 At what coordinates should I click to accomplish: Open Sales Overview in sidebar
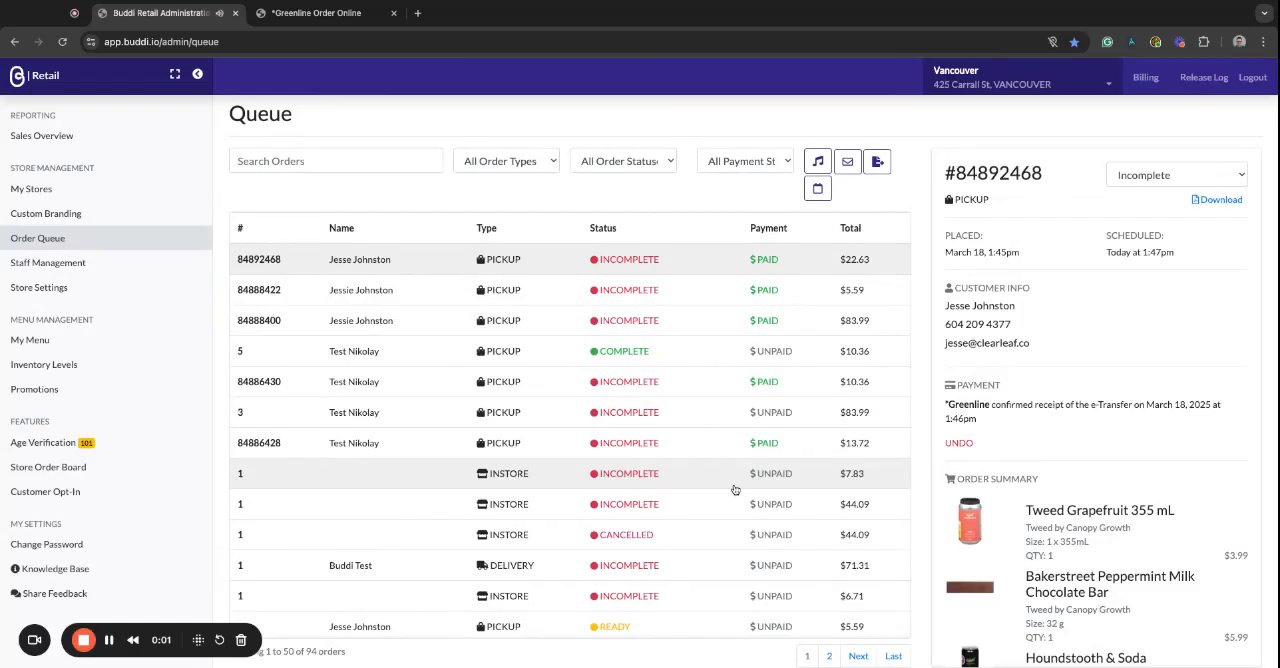tap(42, 136)
